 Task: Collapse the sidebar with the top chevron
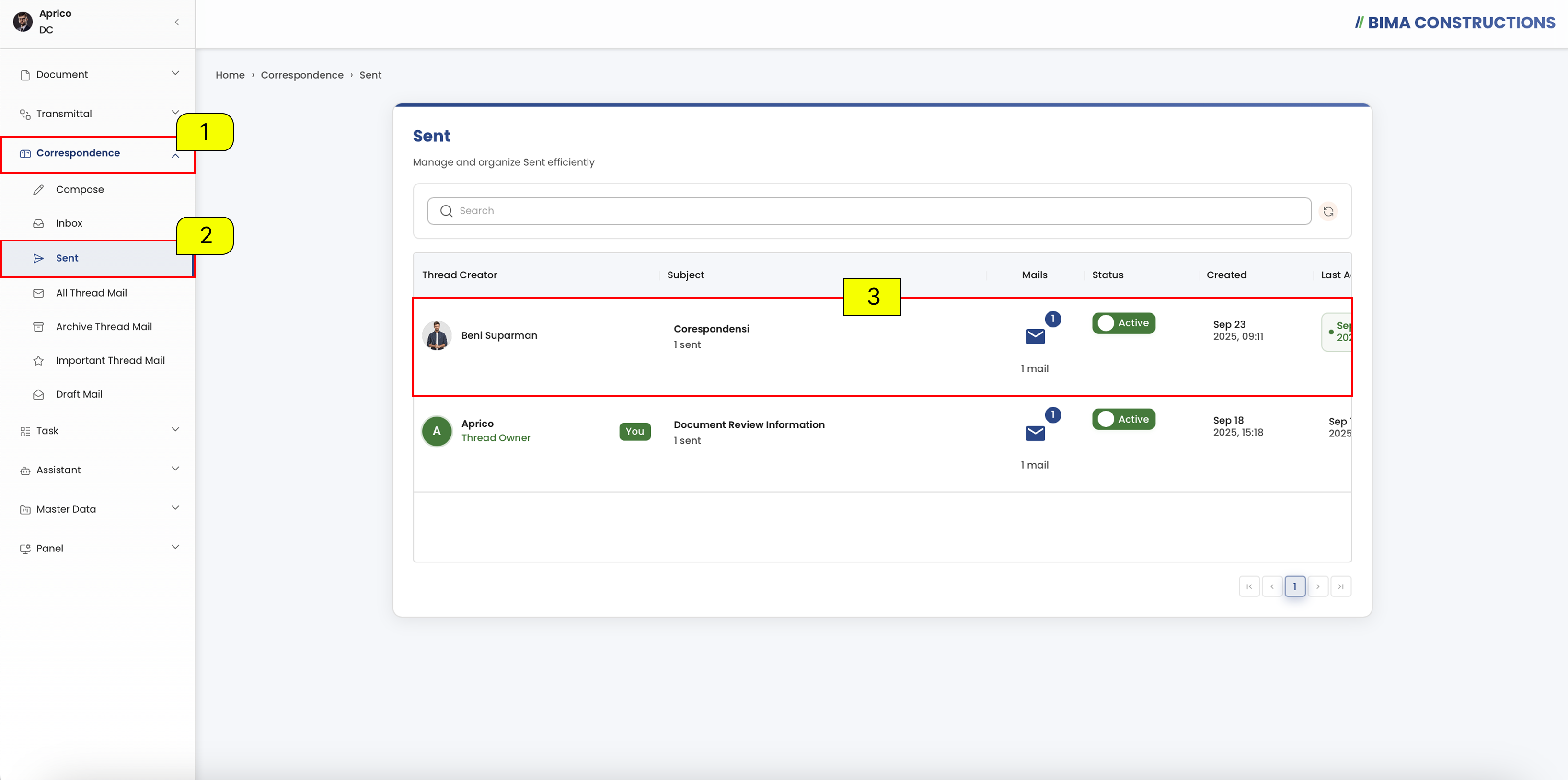tap(176, 22)
